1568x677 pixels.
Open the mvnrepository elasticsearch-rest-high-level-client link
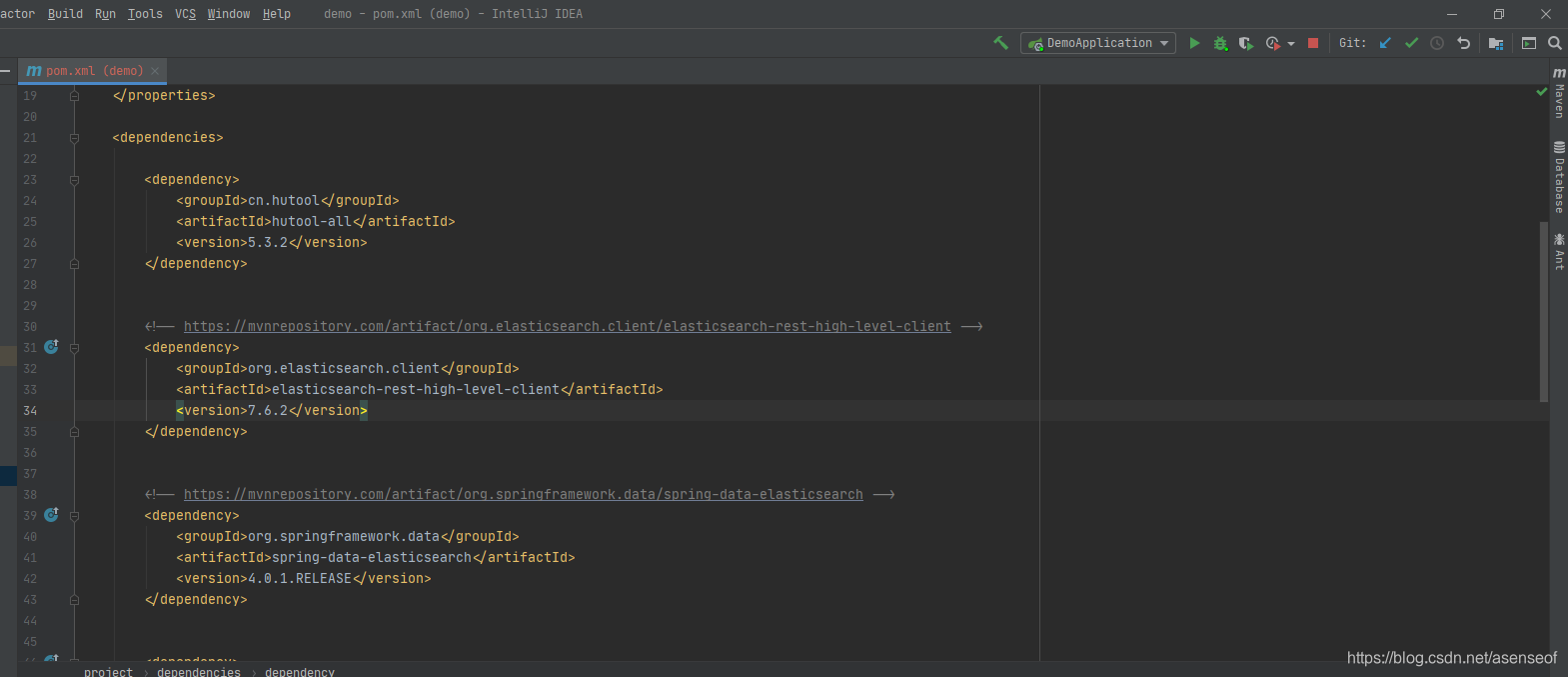567,327
